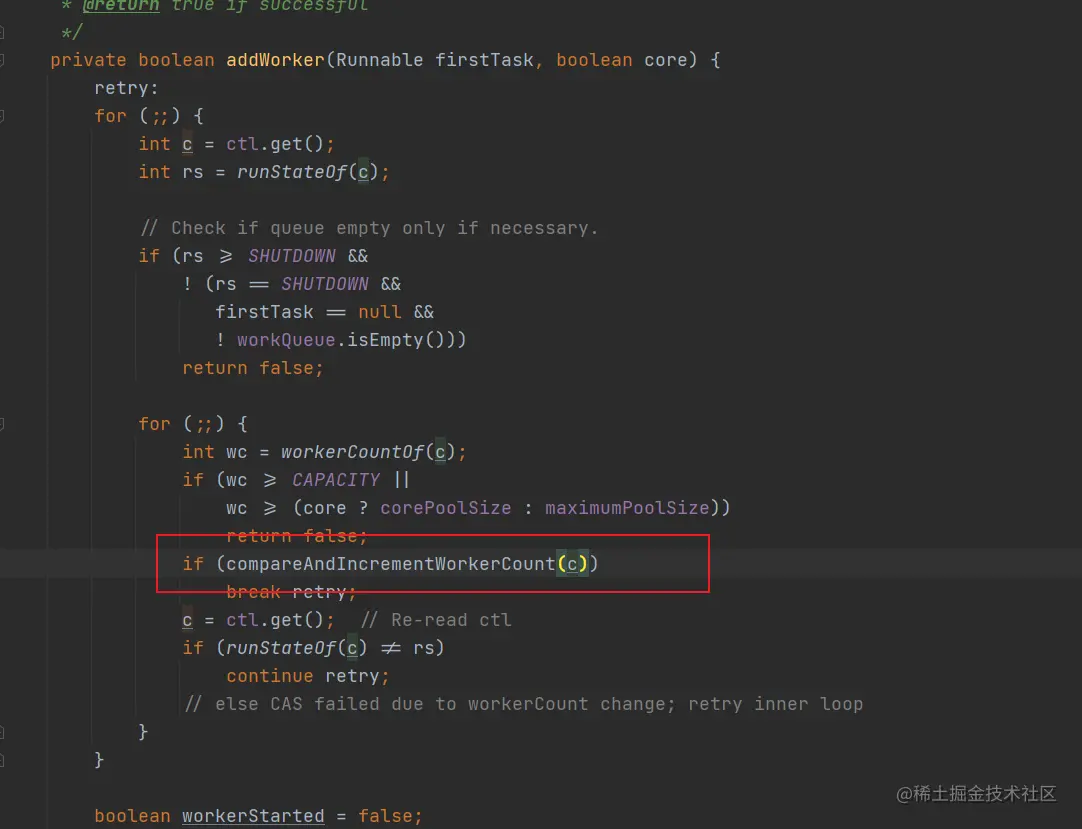Click the maximumPoolSize field
The height and width of the screenshot is (829, 1082).
[627, 508]
